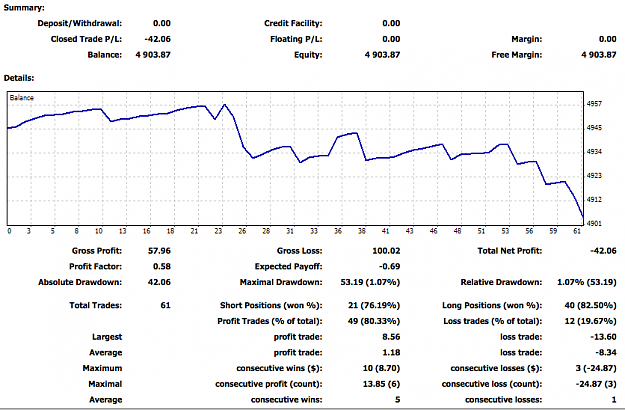The height and width of the screenshot is (410, 625).
Task: Click the consecutive wins value 10 (8.70)
Action: pyautogui.click(x=381, y=368)
